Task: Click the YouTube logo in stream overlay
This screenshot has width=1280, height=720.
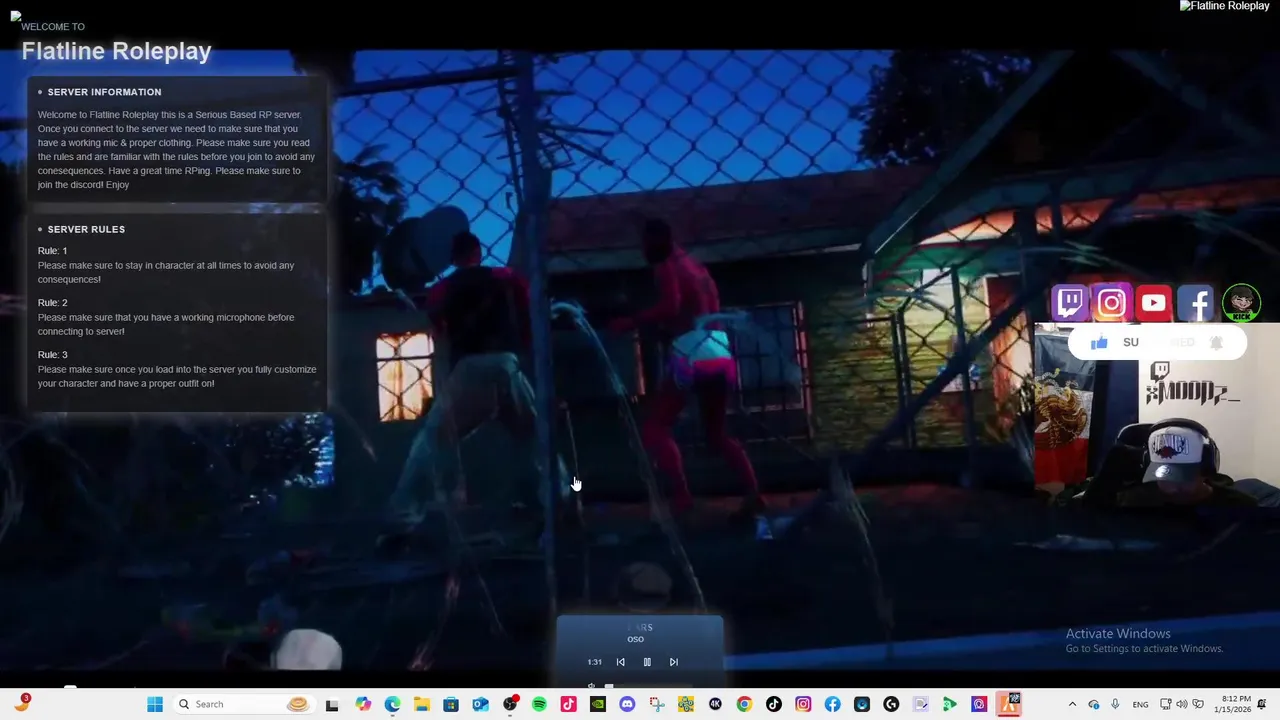Action: tap(1153, 302)
